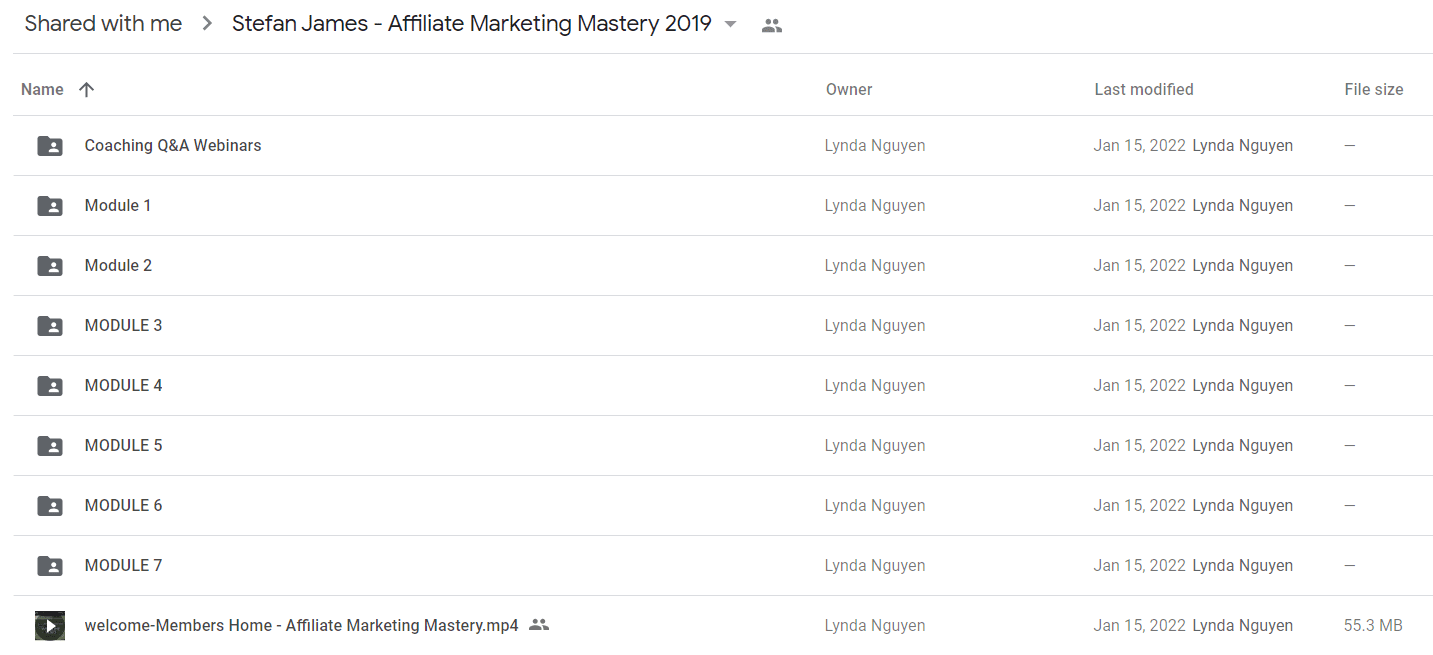Select the Module 2 folder icon
The image size is (1433, 655).
click(x=50, y=266)
